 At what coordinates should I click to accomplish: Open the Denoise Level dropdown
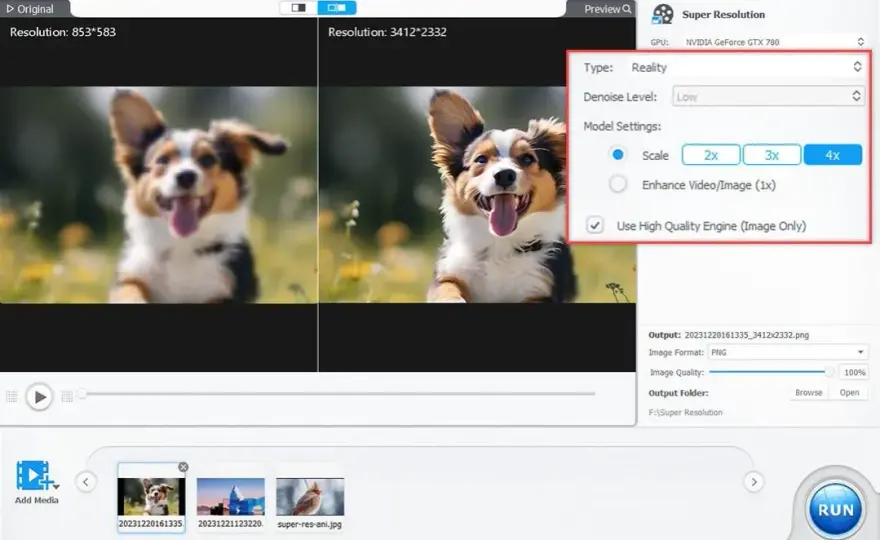point(768,97)
